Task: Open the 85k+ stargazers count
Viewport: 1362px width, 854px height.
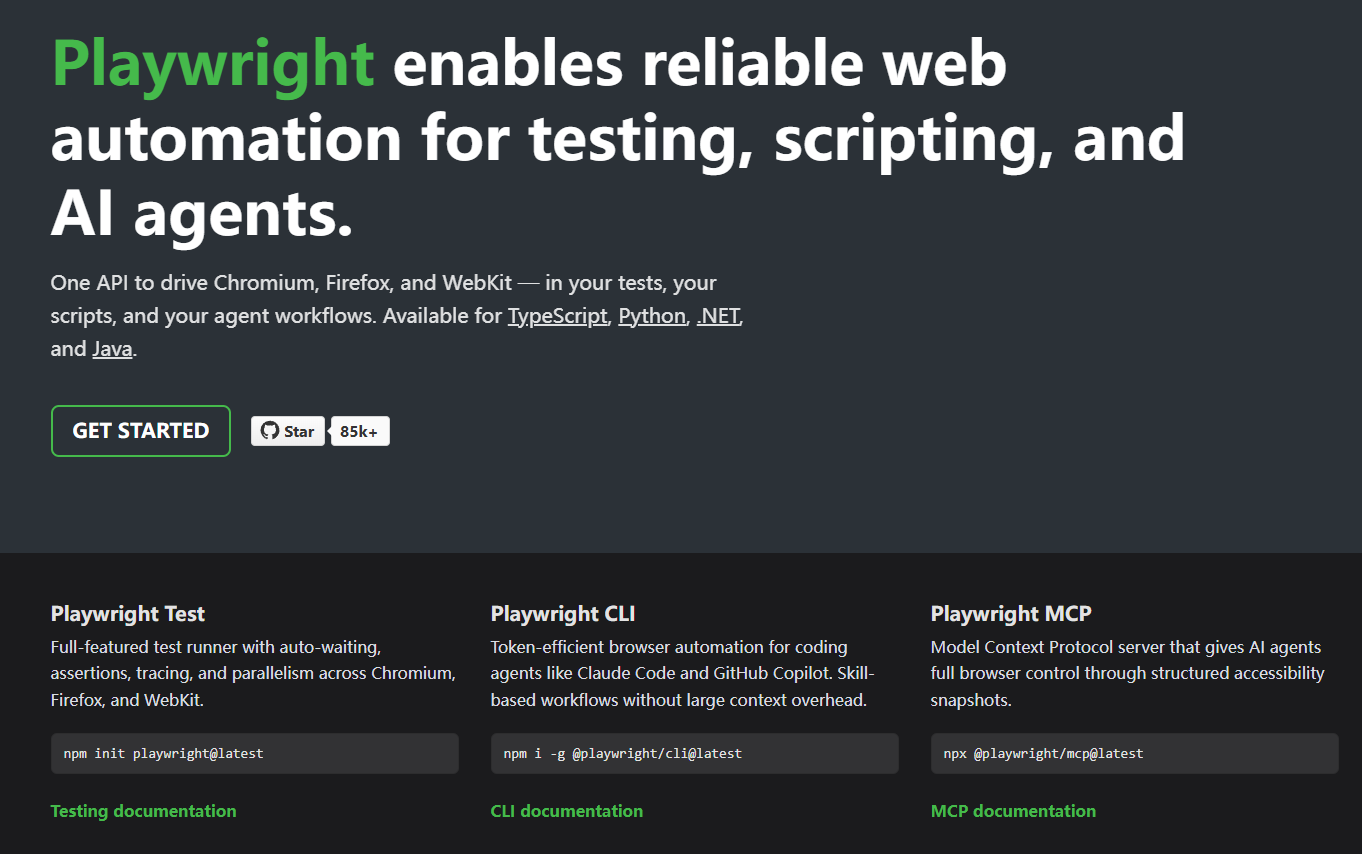Action: tap(360, 431)
